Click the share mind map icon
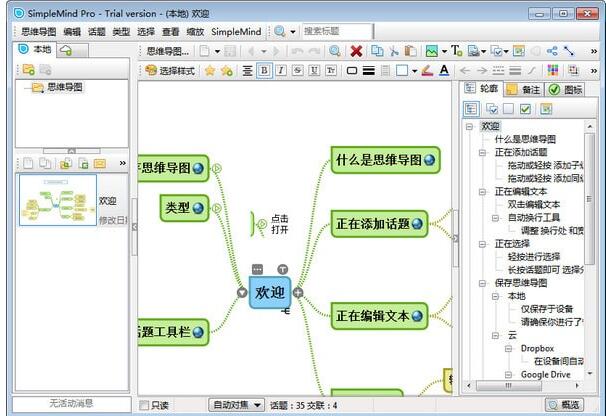The width and height of the screenshot is (606, 416). [552, 51]
